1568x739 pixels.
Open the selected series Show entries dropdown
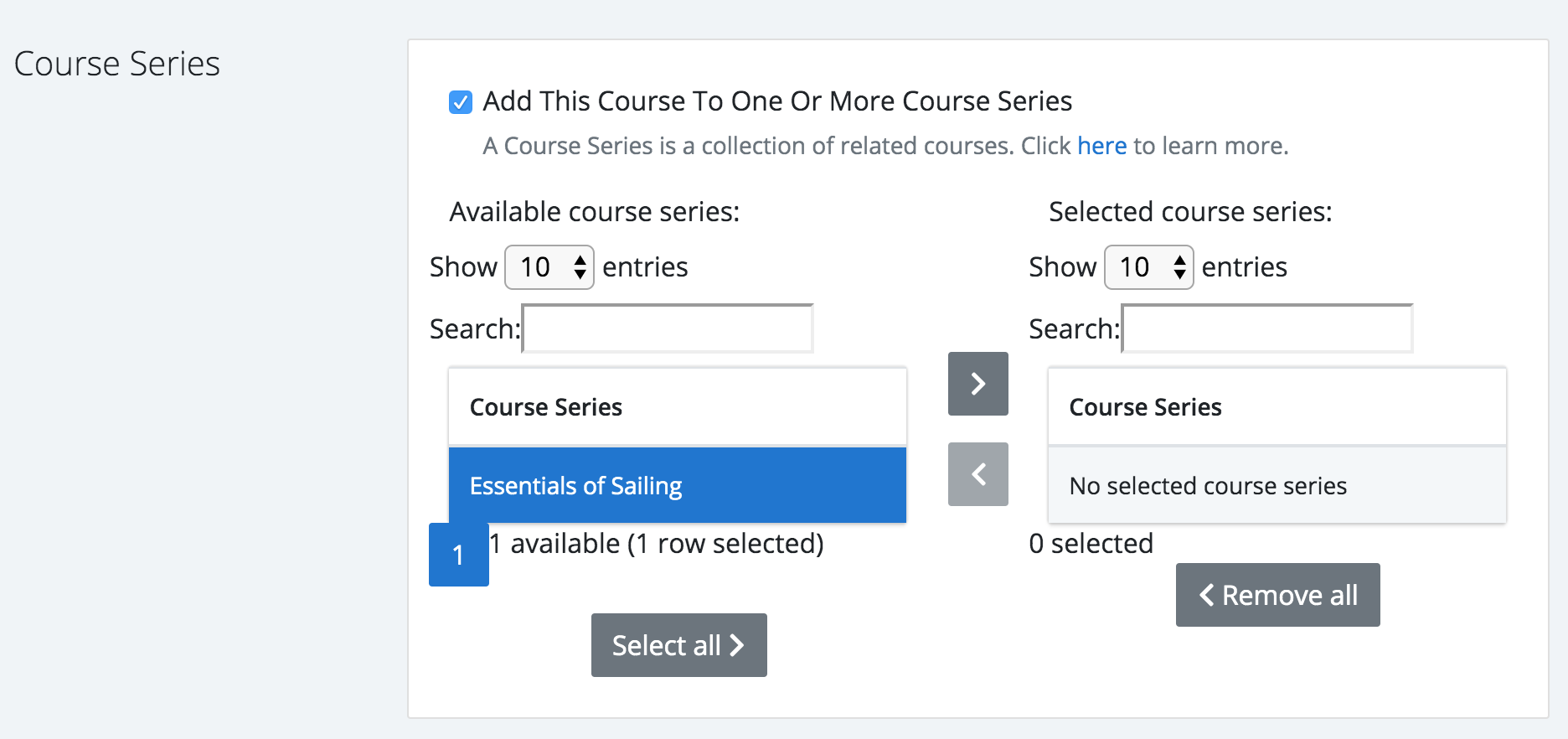[1149, 267]
